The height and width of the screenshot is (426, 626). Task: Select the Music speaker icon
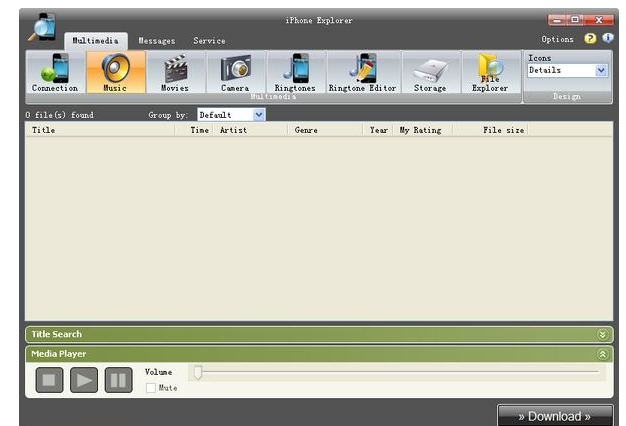[115, 72]
